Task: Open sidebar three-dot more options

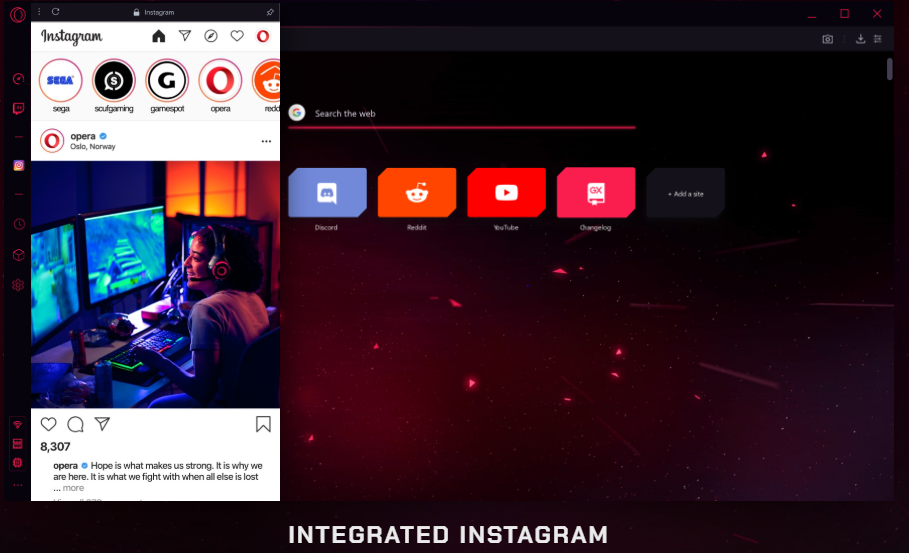Action: click(18, 485)
